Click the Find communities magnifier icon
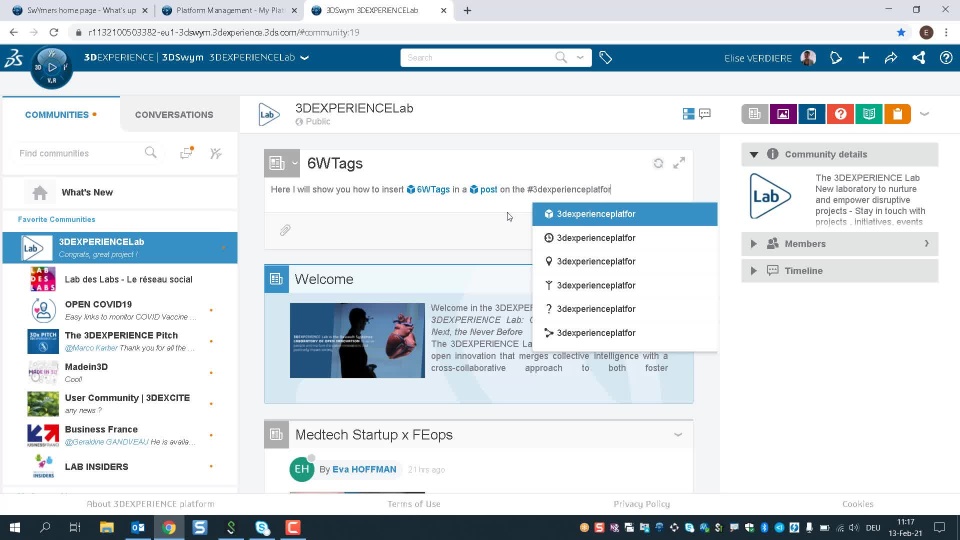Screen dimensions: 960x540 point(151,153)
